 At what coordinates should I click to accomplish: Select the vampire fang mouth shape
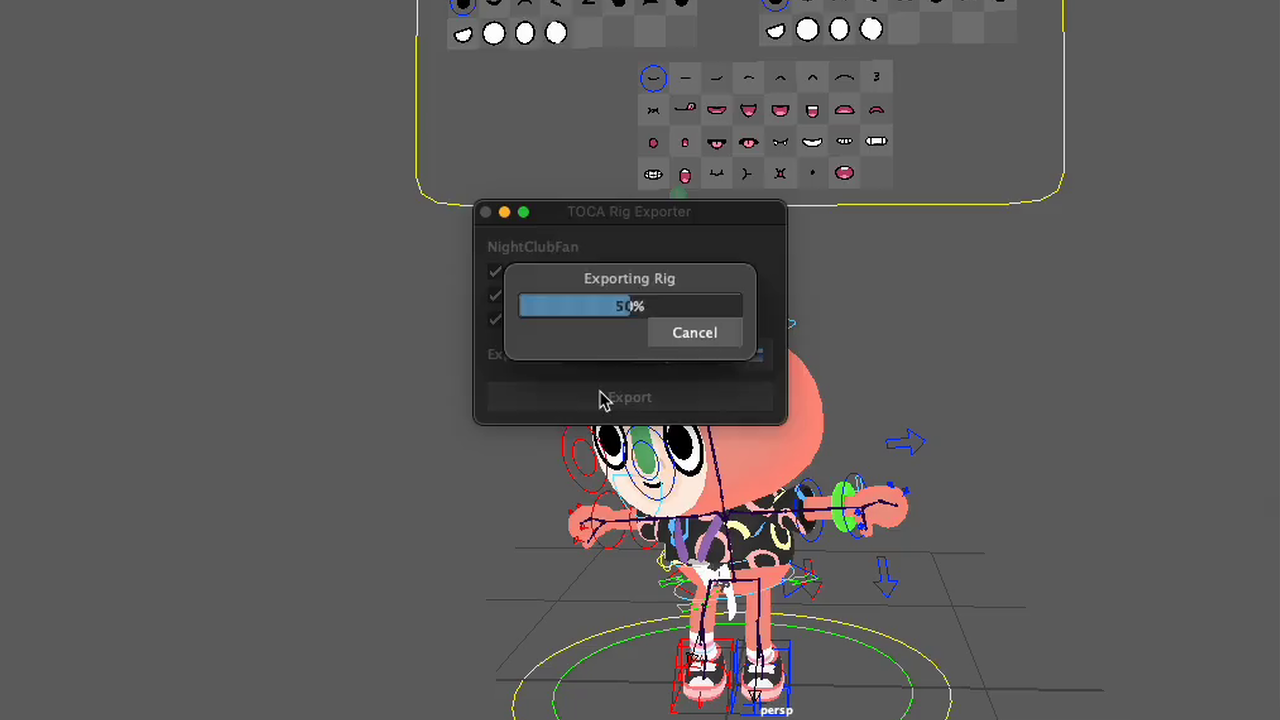pos(780,142)
